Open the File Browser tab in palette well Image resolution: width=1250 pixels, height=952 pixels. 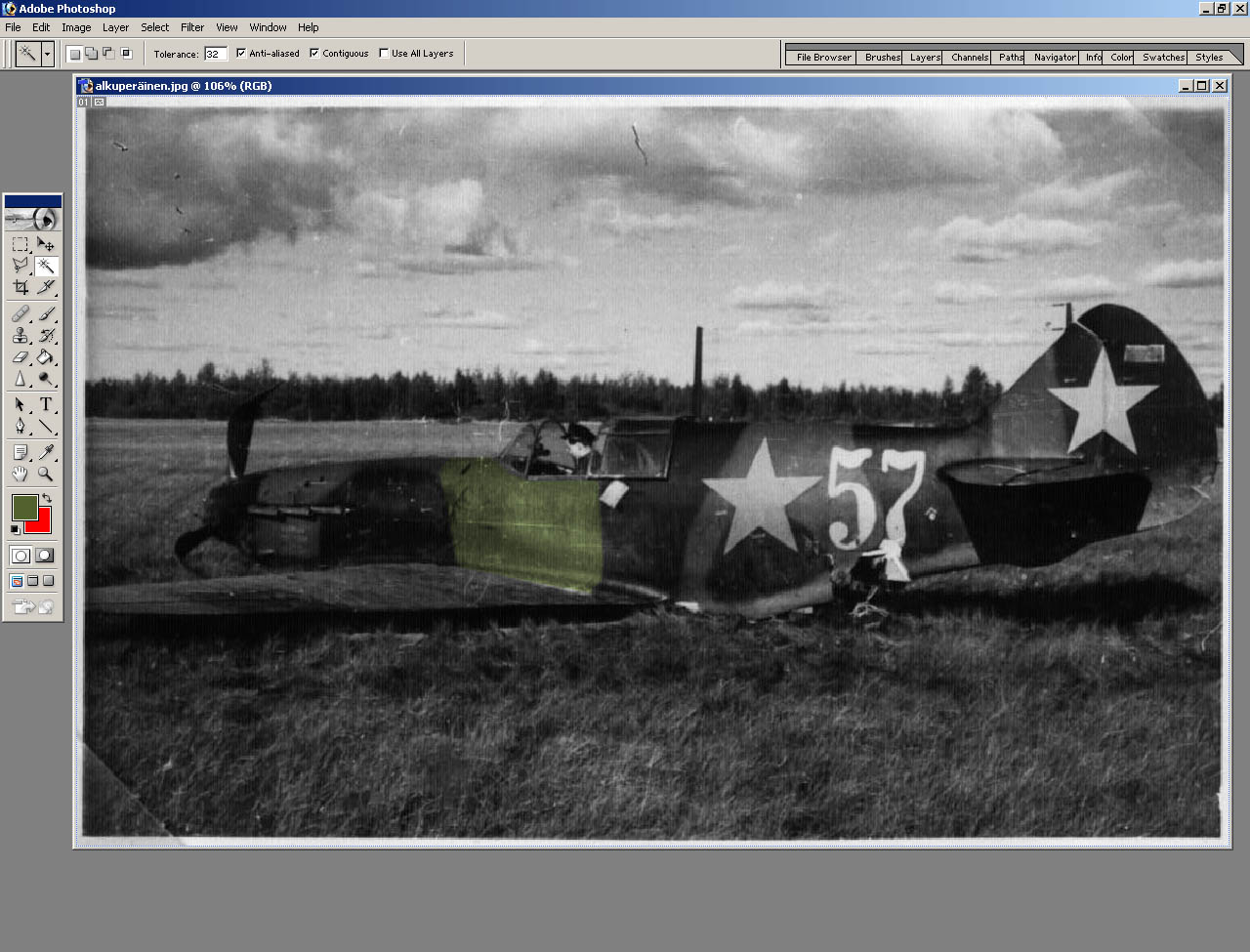823,57
